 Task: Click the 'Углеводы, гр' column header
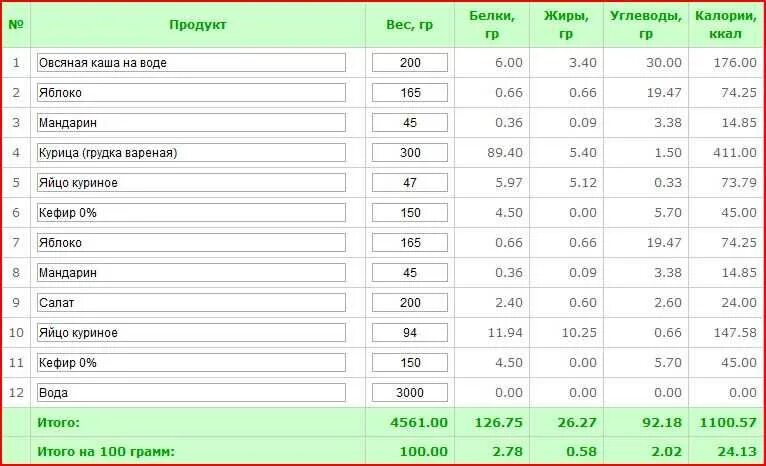click(x=645, y=25)
